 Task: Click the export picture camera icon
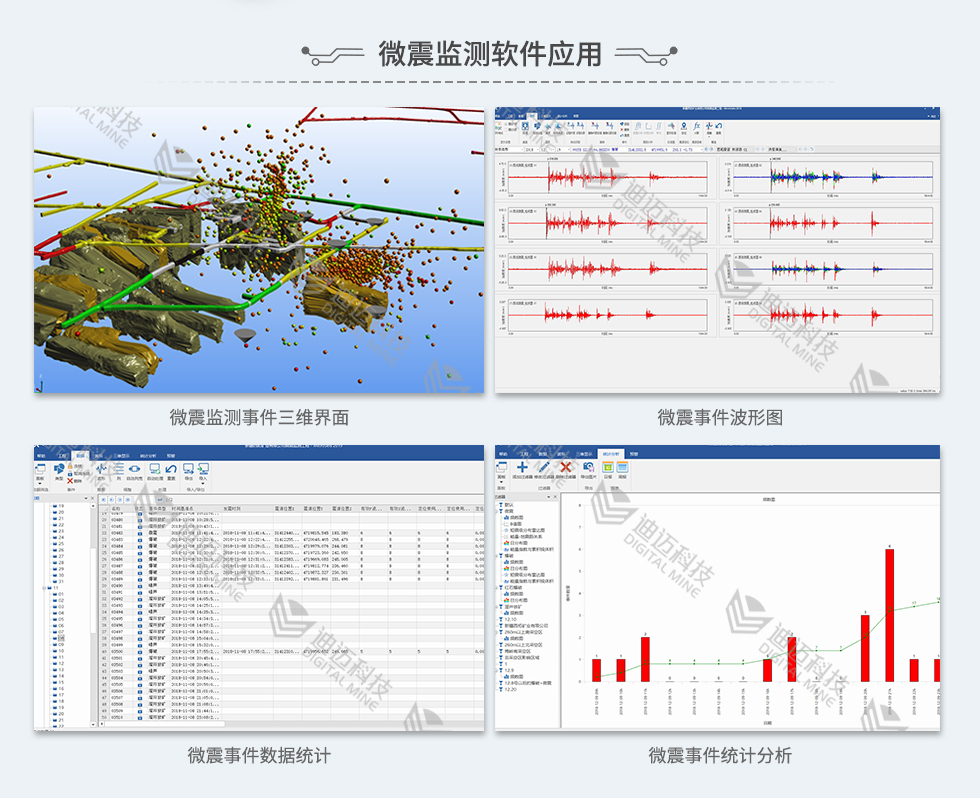(x=587, y=467)
